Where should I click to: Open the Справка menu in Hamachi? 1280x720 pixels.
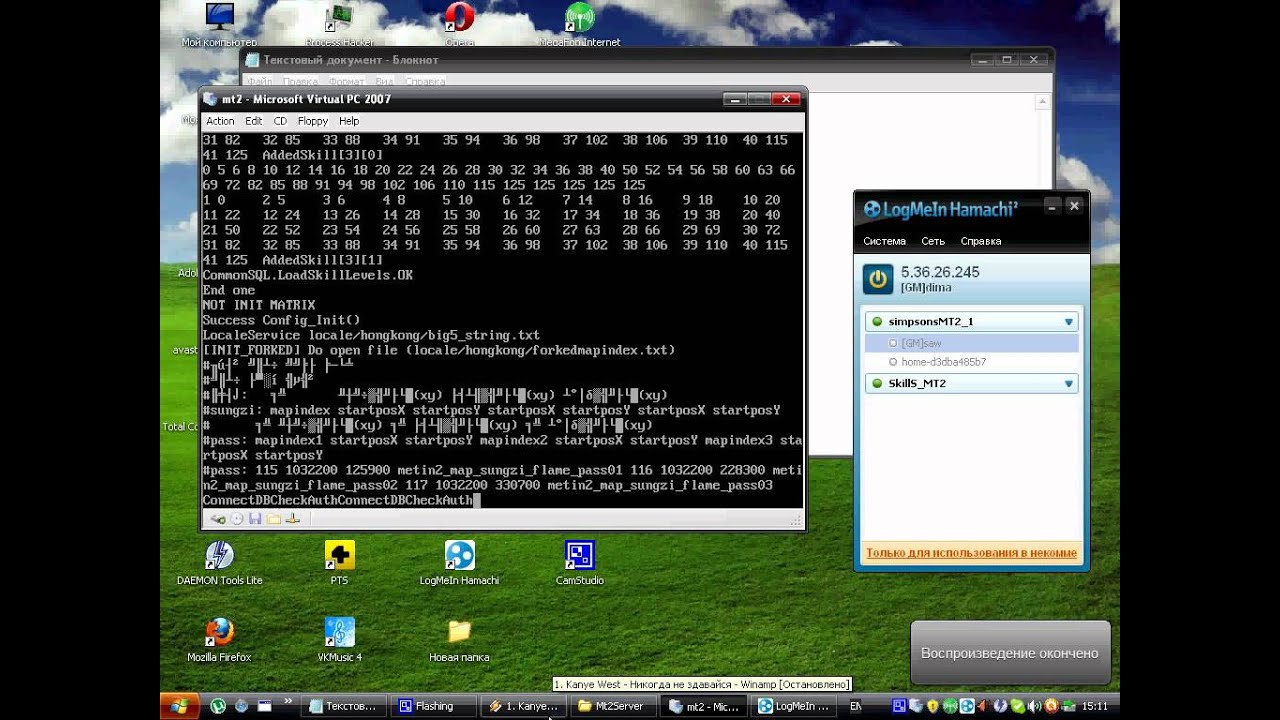[980, 241]
